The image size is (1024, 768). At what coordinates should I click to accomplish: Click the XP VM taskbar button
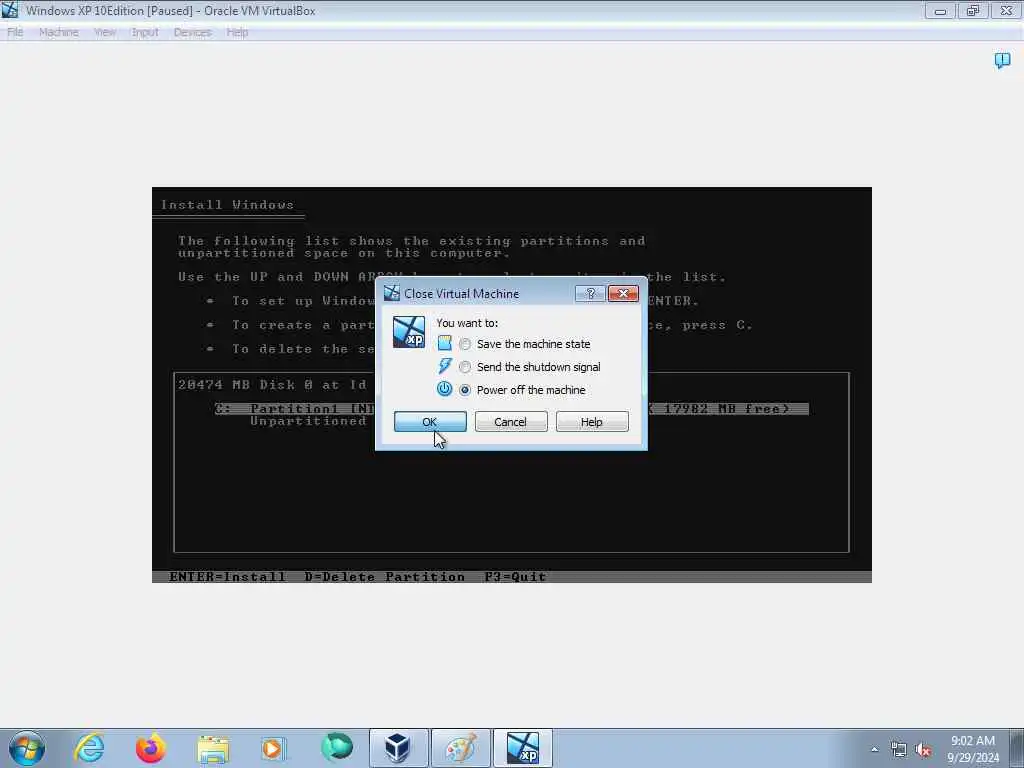pyautogui.click(x=522, y=748)
